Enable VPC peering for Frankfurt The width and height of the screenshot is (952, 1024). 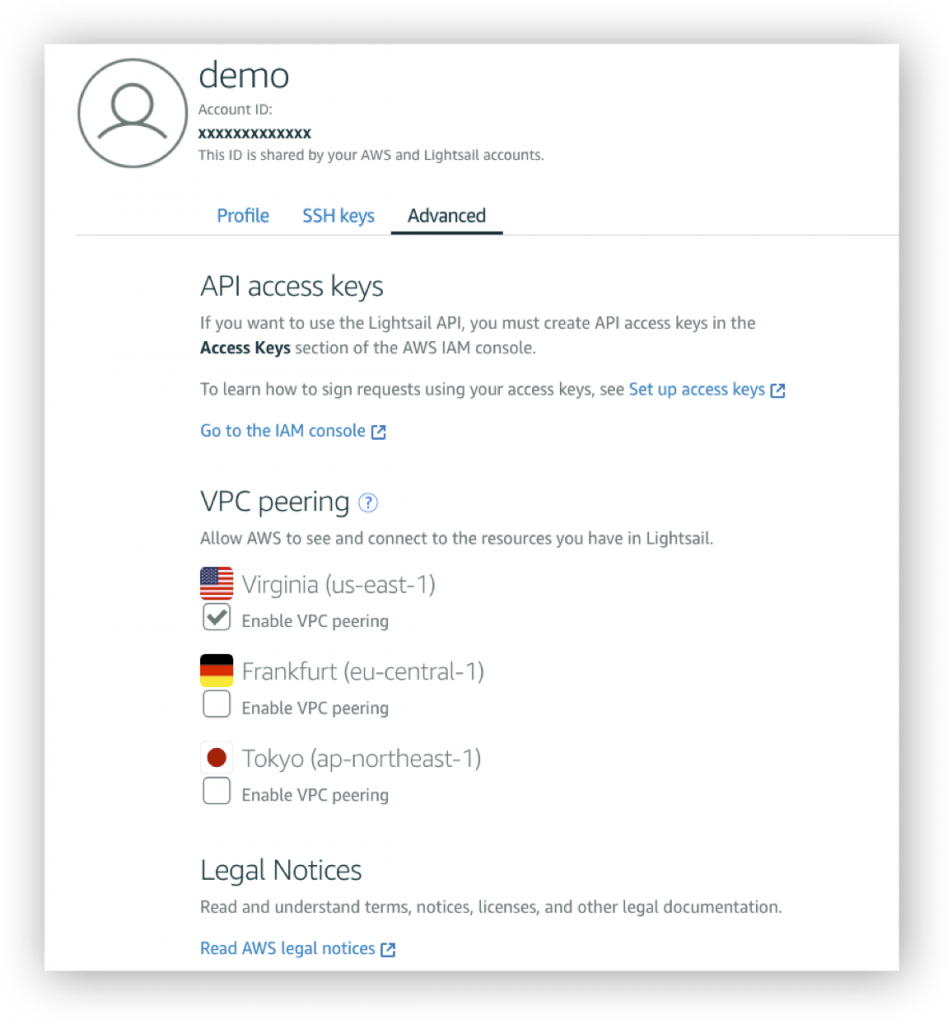point(217,704)
